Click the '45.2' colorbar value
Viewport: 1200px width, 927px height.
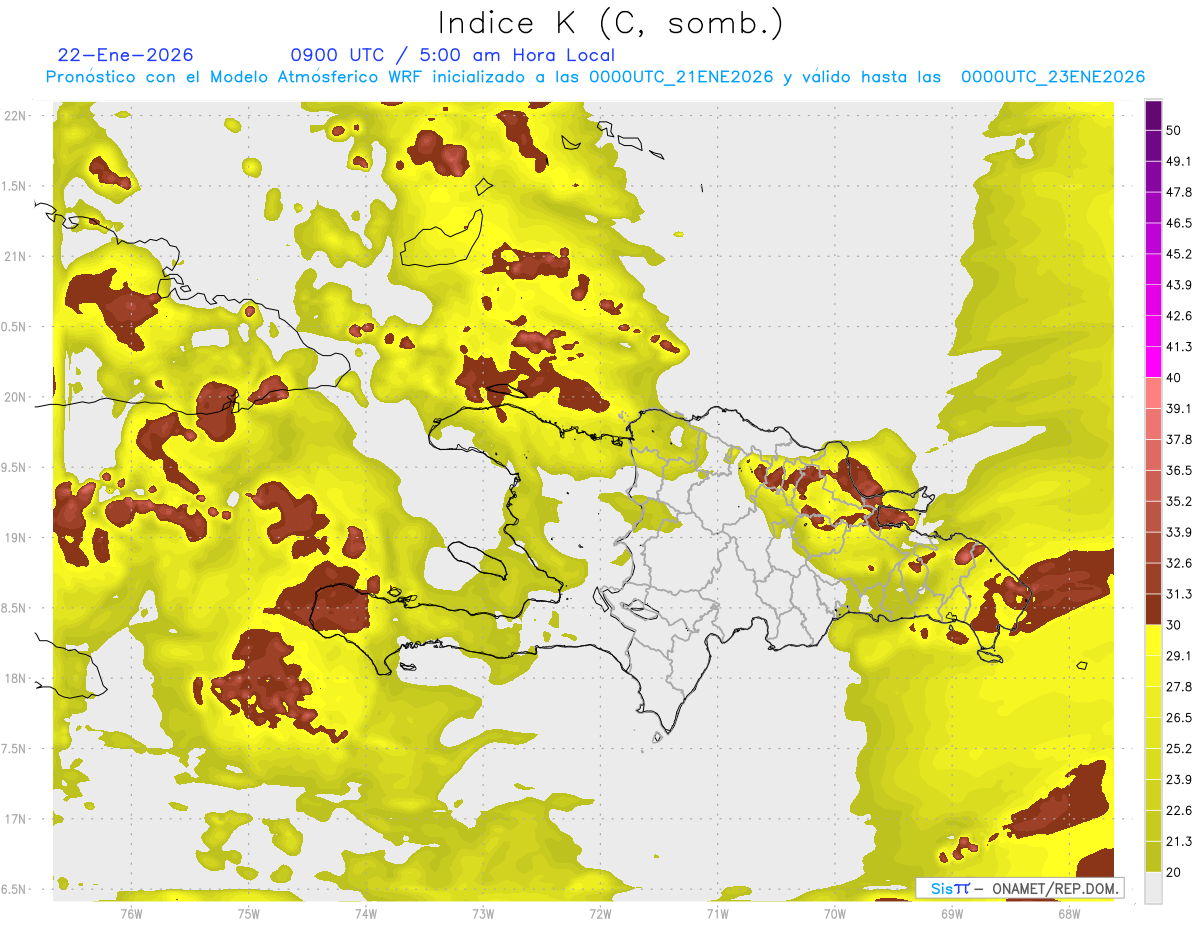[x=1179, y=254]
